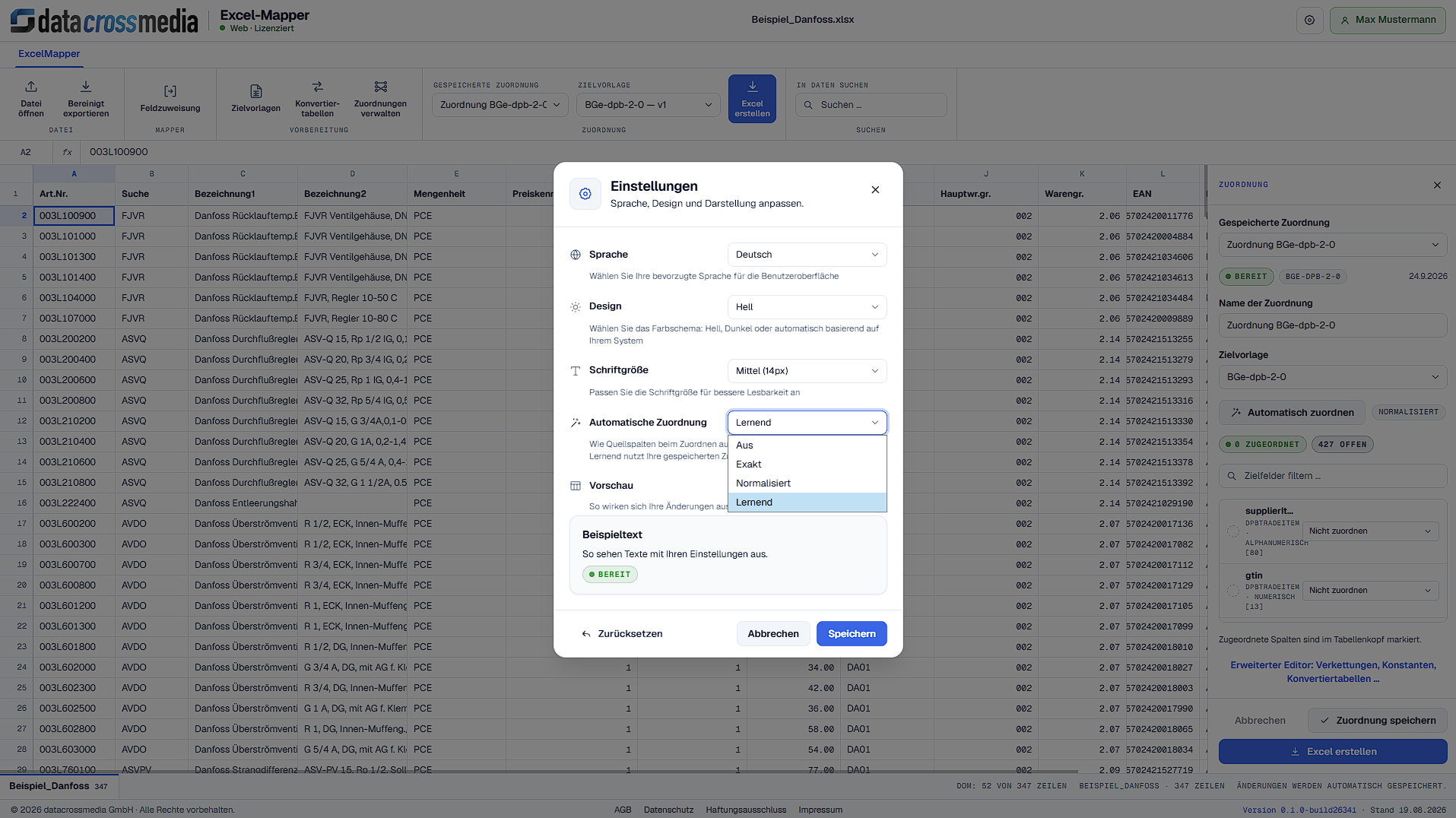Switch to the ExcelMapper tab
The height and width of the screenshot is (818, 1456).
(49, 54)
